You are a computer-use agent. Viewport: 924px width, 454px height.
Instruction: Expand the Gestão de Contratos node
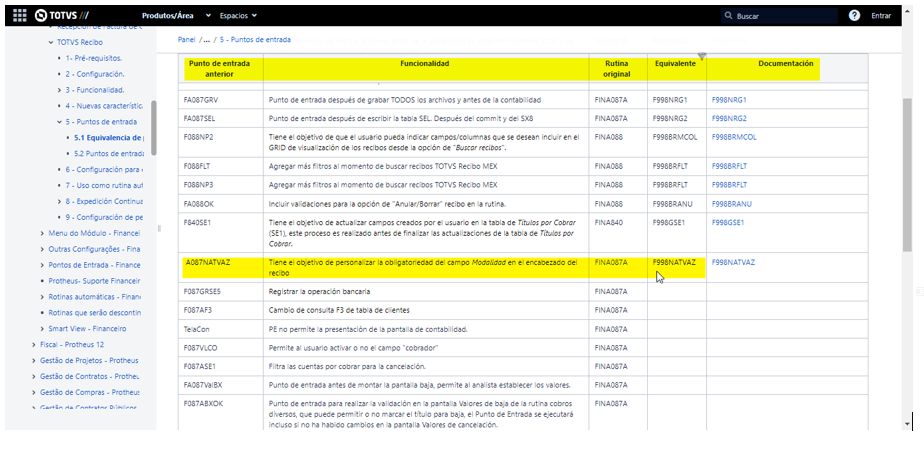34,376
